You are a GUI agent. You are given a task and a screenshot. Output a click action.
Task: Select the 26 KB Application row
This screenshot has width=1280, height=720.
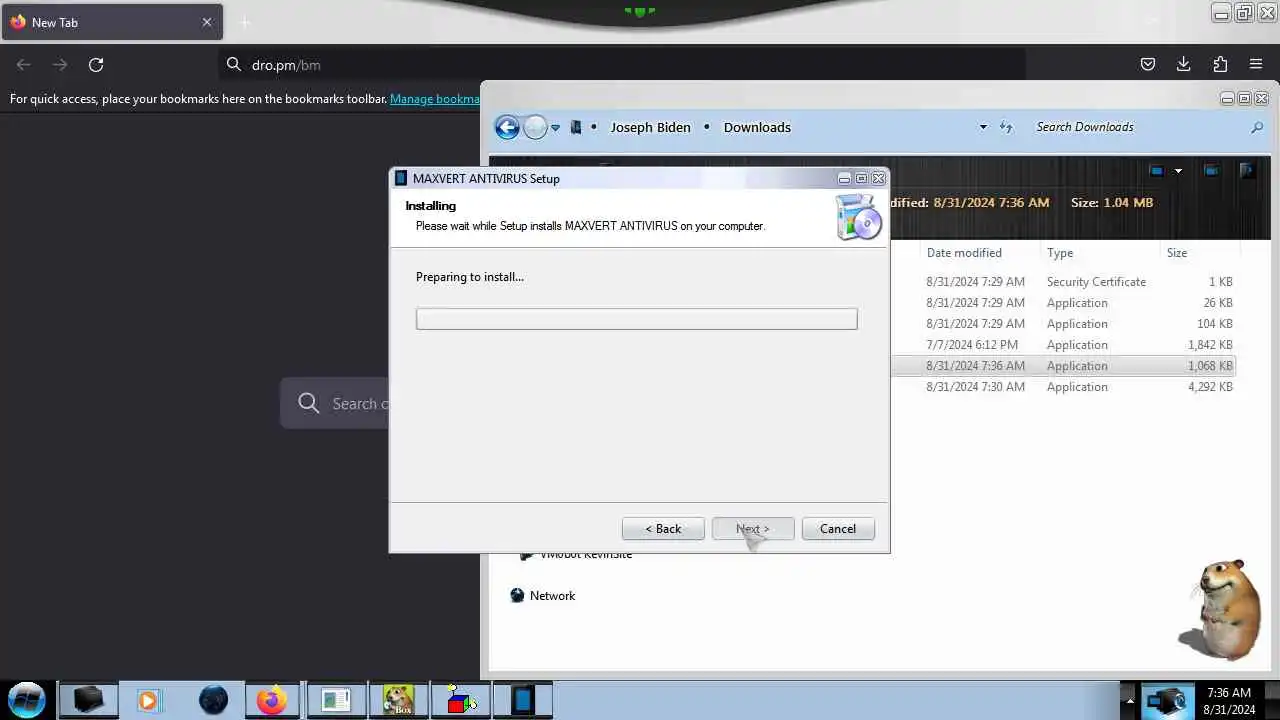tap(1062, 303)
